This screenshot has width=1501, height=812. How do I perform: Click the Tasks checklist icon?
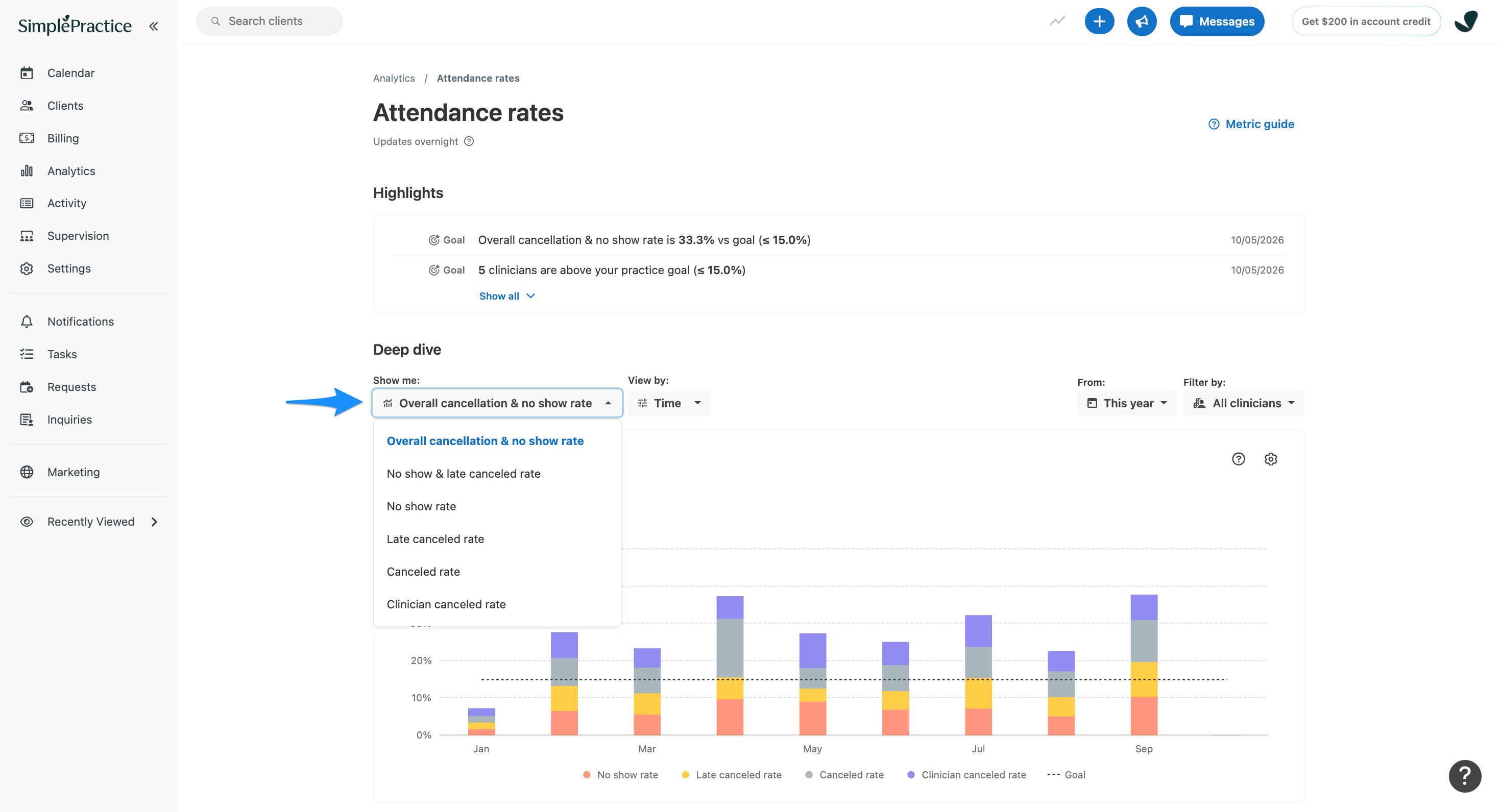coord(27,354)
